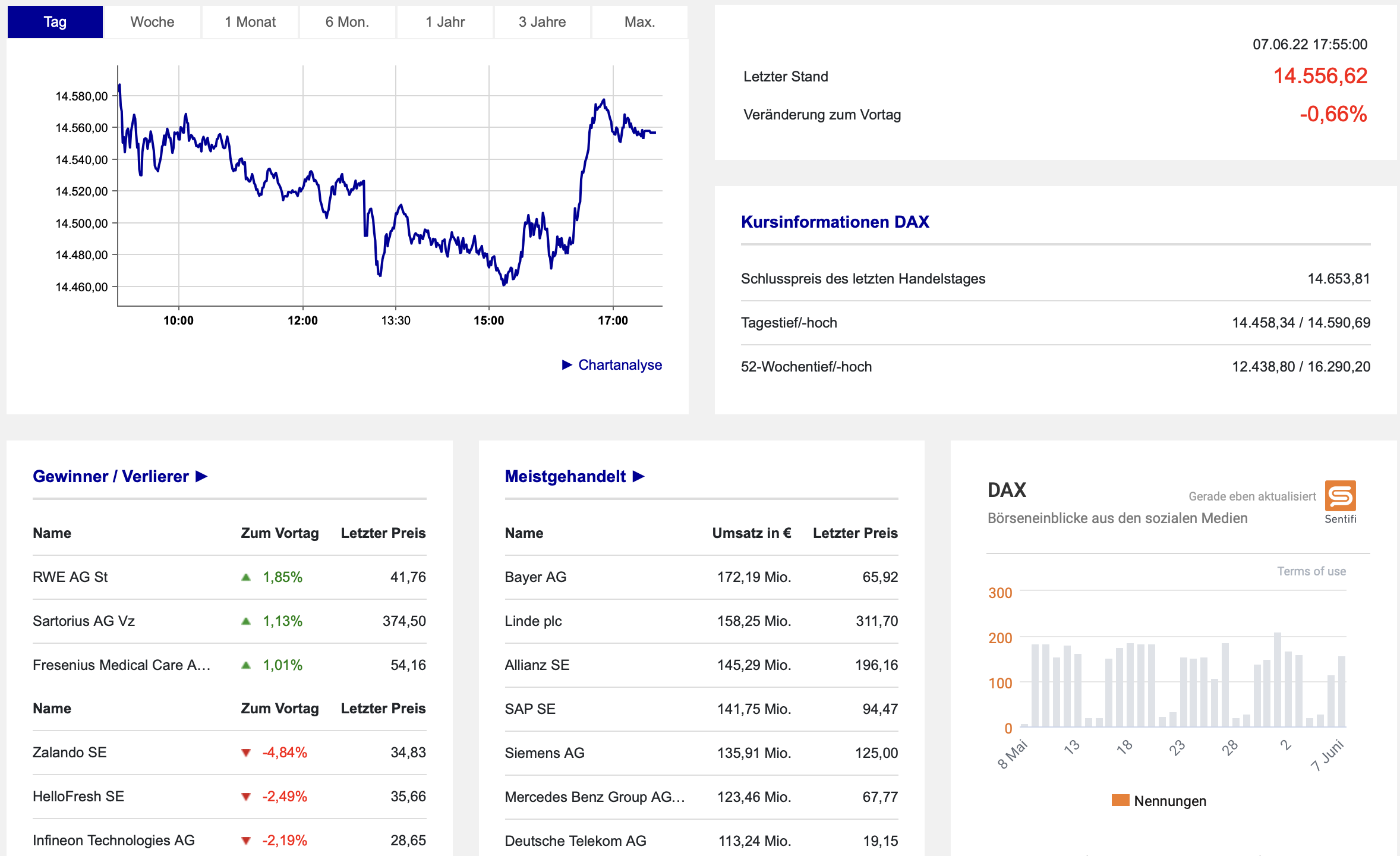Show the 6 Mon. chart range
Image resolution: width=1400 pixels, height=856 pixels.
click(x=347, y=22)
